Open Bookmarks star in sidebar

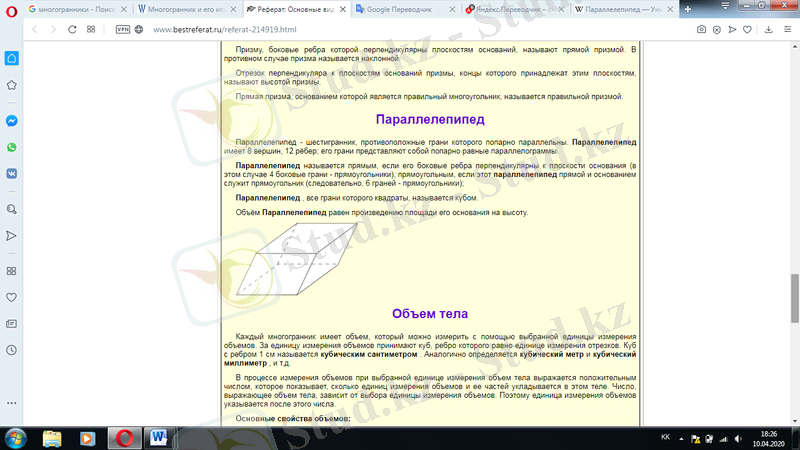(11, 85)
